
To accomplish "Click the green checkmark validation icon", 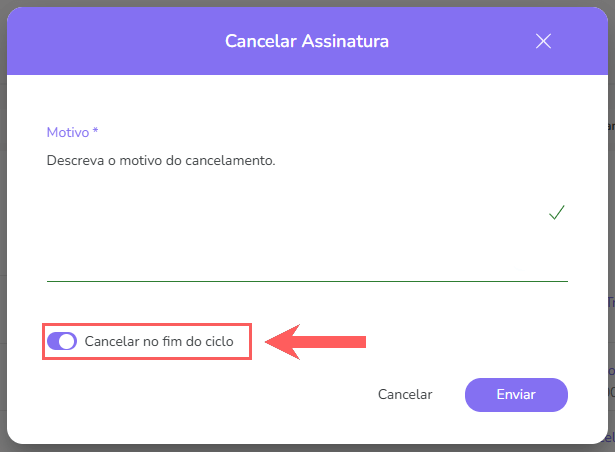I will [x=557, y=212].
